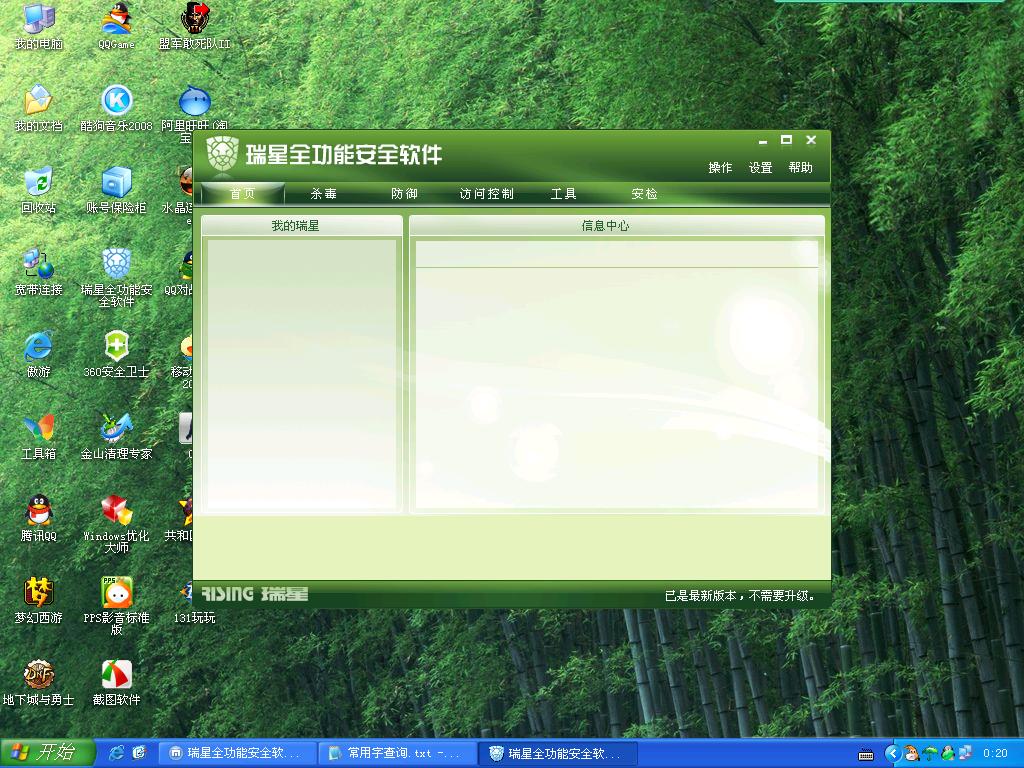Image resolution: width=1024 pixels, height=768 pixels.
Task: Switch to the 首页 tab
Action: tap(242, 194)
